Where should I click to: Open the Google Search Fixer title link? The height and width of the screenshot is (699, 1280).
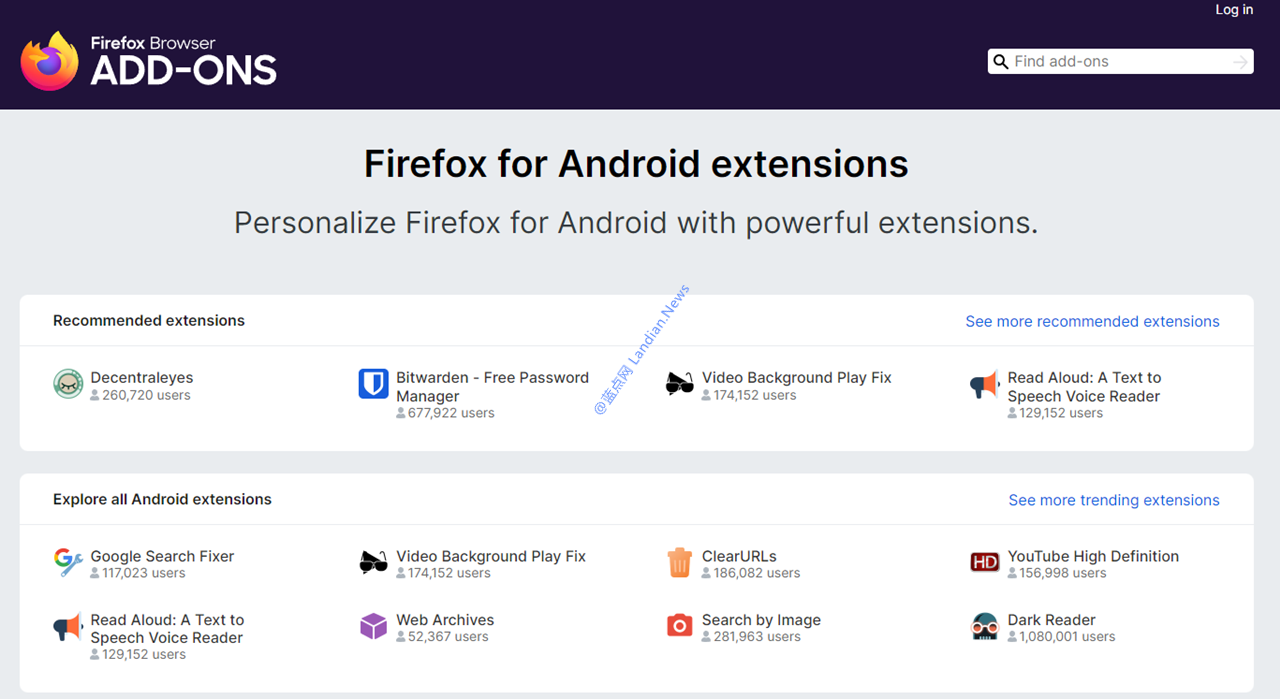coord(162,556)
